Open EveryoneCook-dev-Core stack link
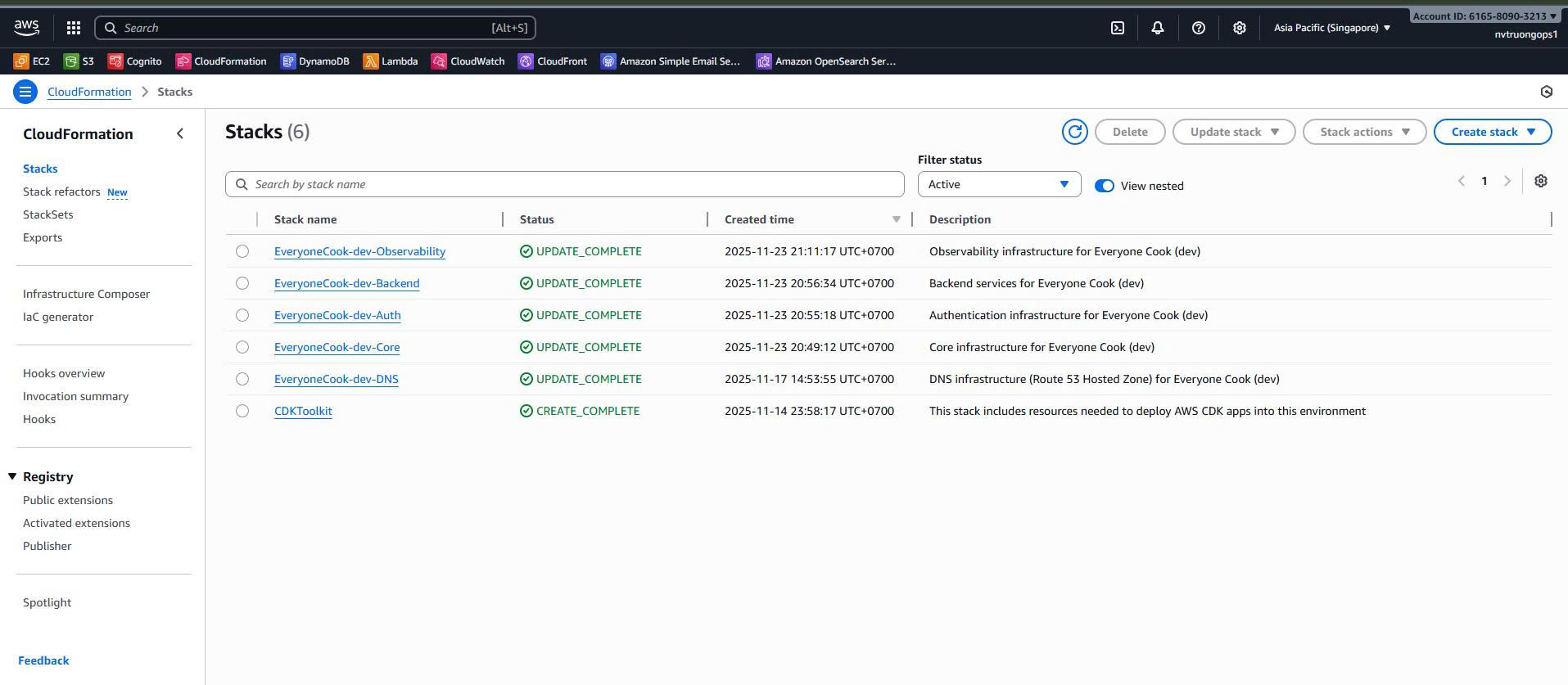The width and height of the screenshot is (1568, 685). click(x=337, y=347)
